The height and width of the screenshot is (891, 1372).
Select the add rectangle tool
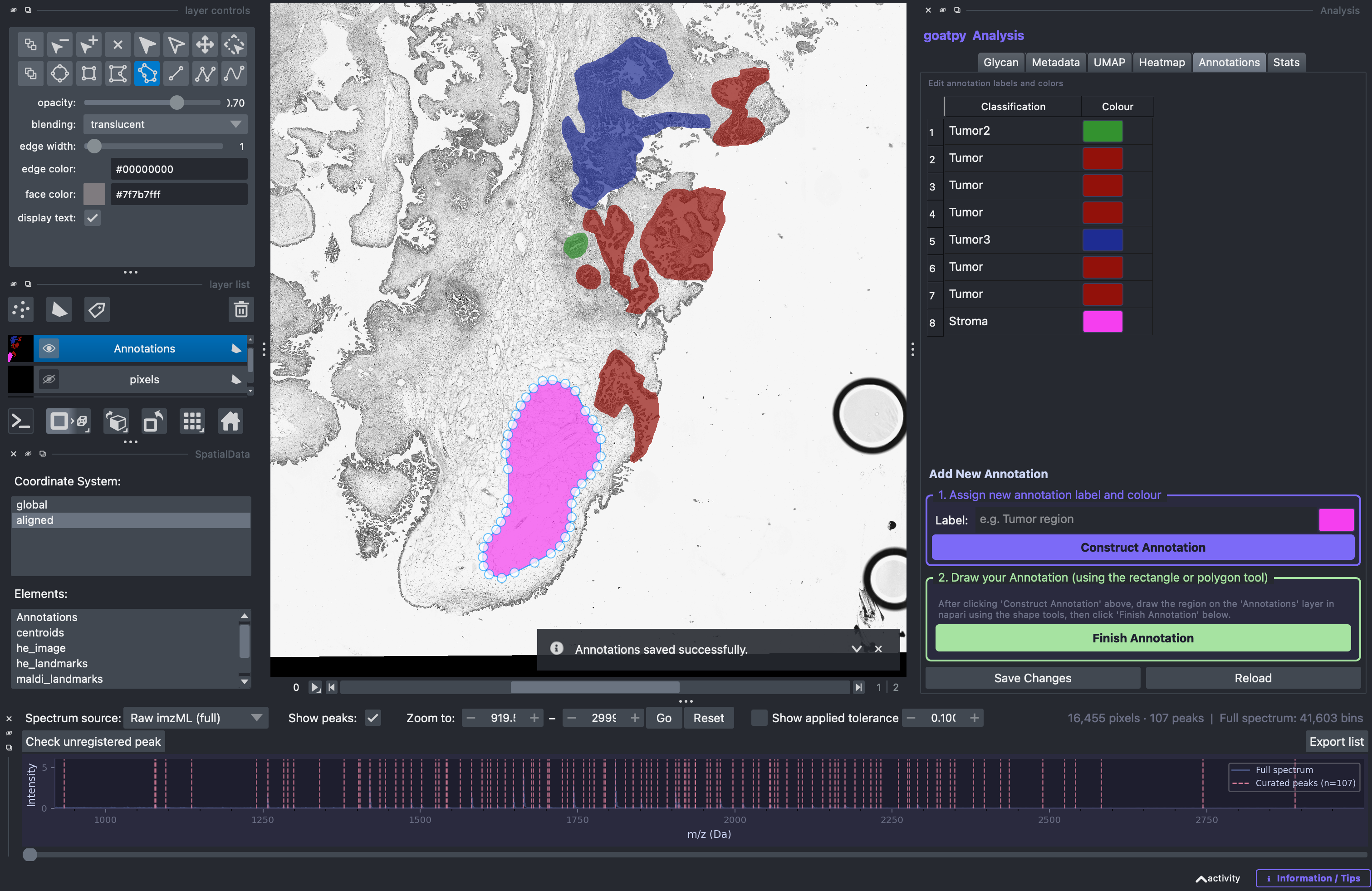(89, 74)
